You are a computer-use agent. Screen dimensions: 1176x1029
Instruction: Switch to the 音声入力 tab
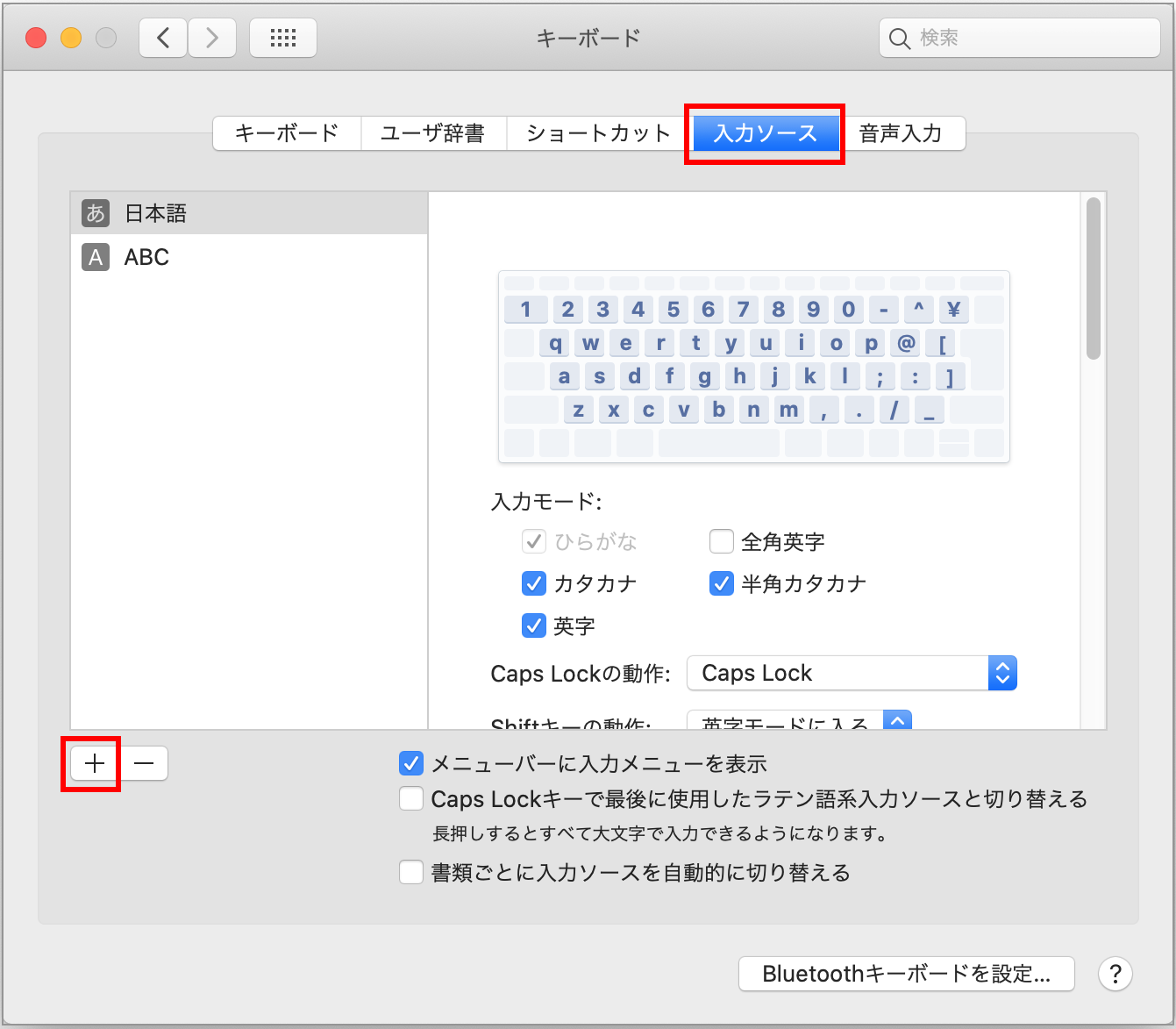[x=901, y=133]
